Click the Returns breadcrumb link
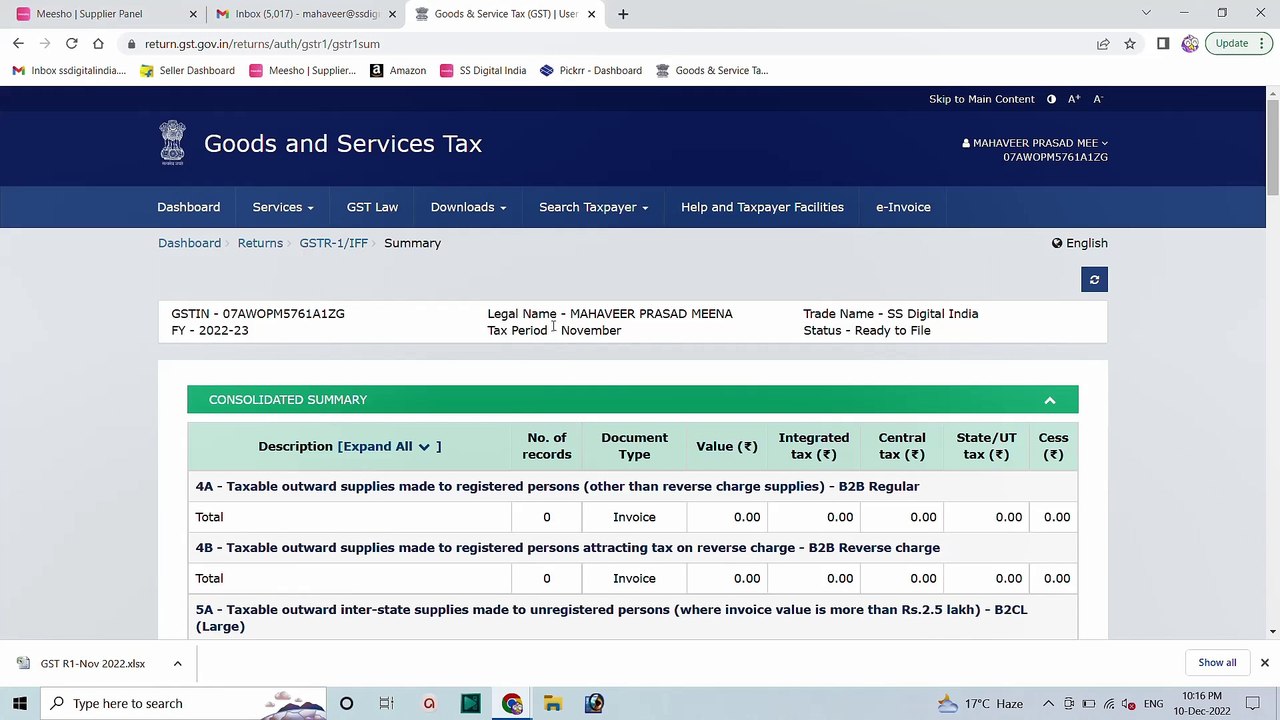The image size is (1280, 720). click(x=260, y=243)
